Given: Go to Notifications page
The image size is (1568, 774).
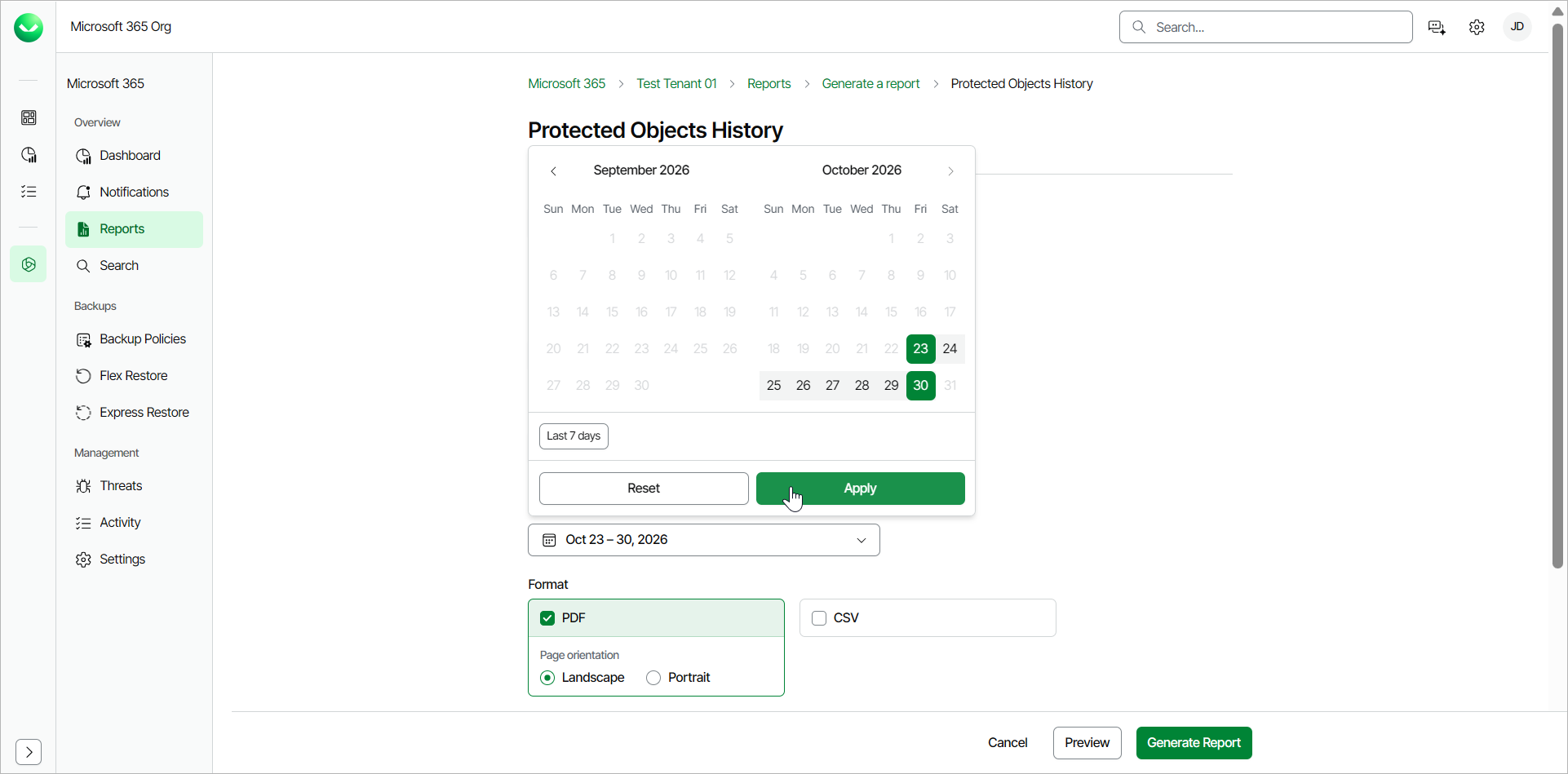Looking at the screenshot, I should click(x=134, y=192).
